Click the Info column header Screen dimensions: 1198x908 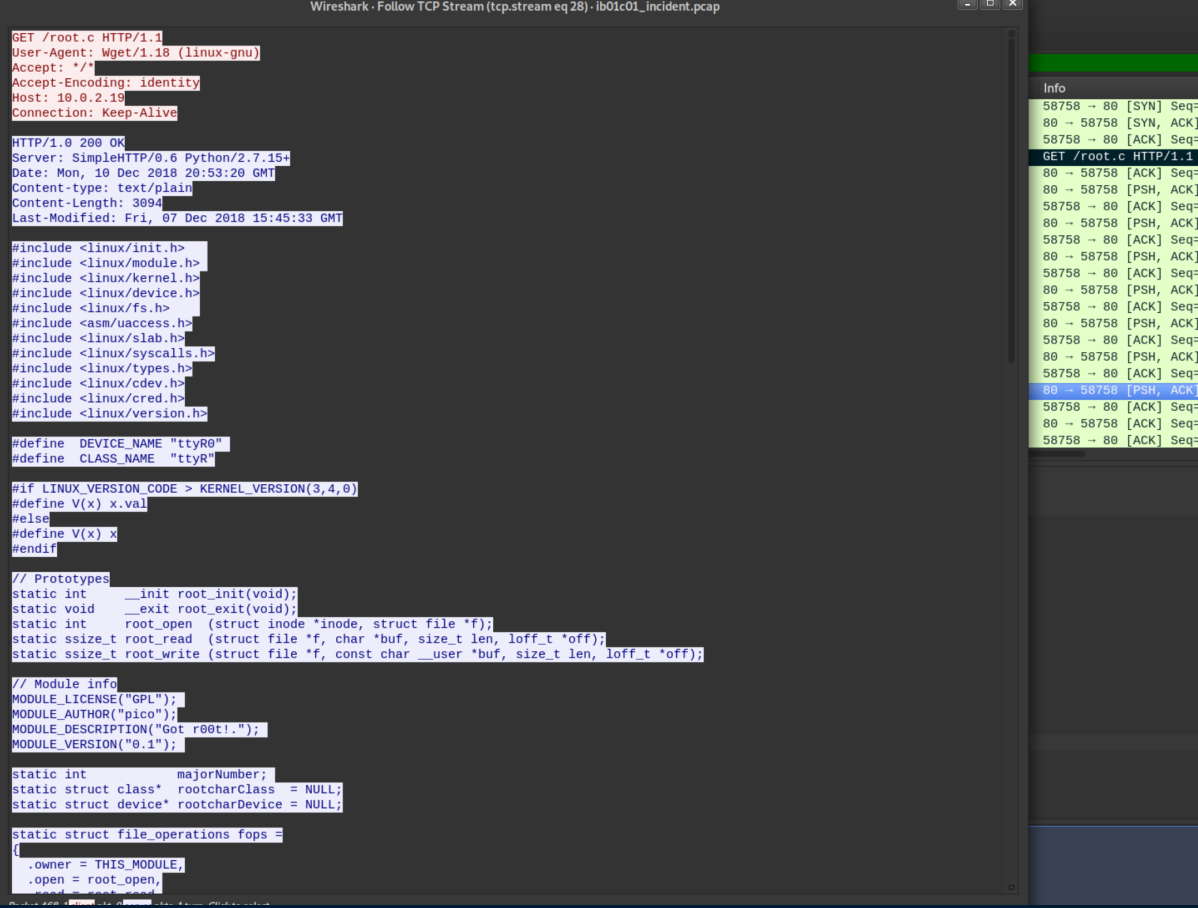point(1054,88)
